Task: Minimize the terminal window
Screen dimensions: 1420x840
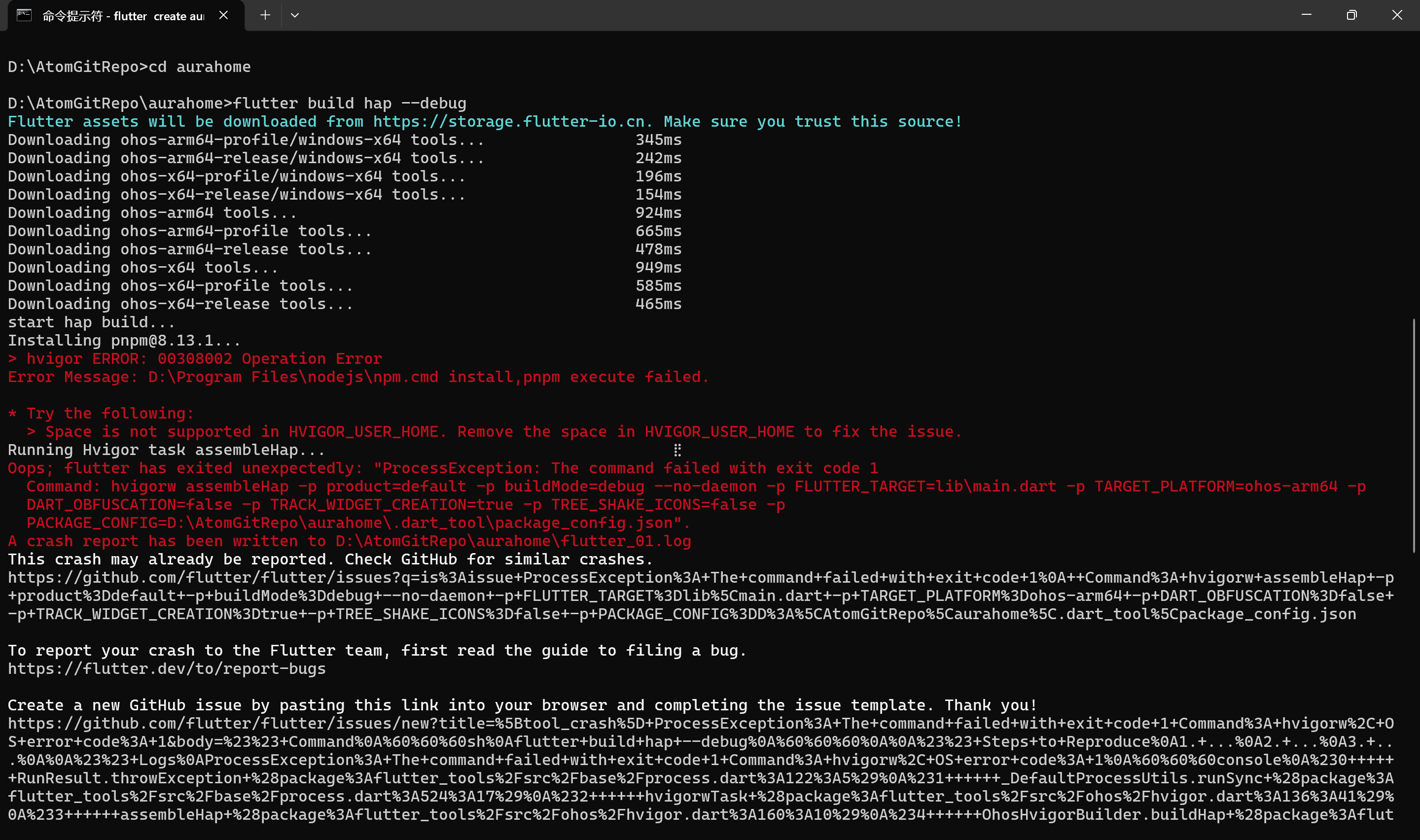Action: [x=1306, y=15]
